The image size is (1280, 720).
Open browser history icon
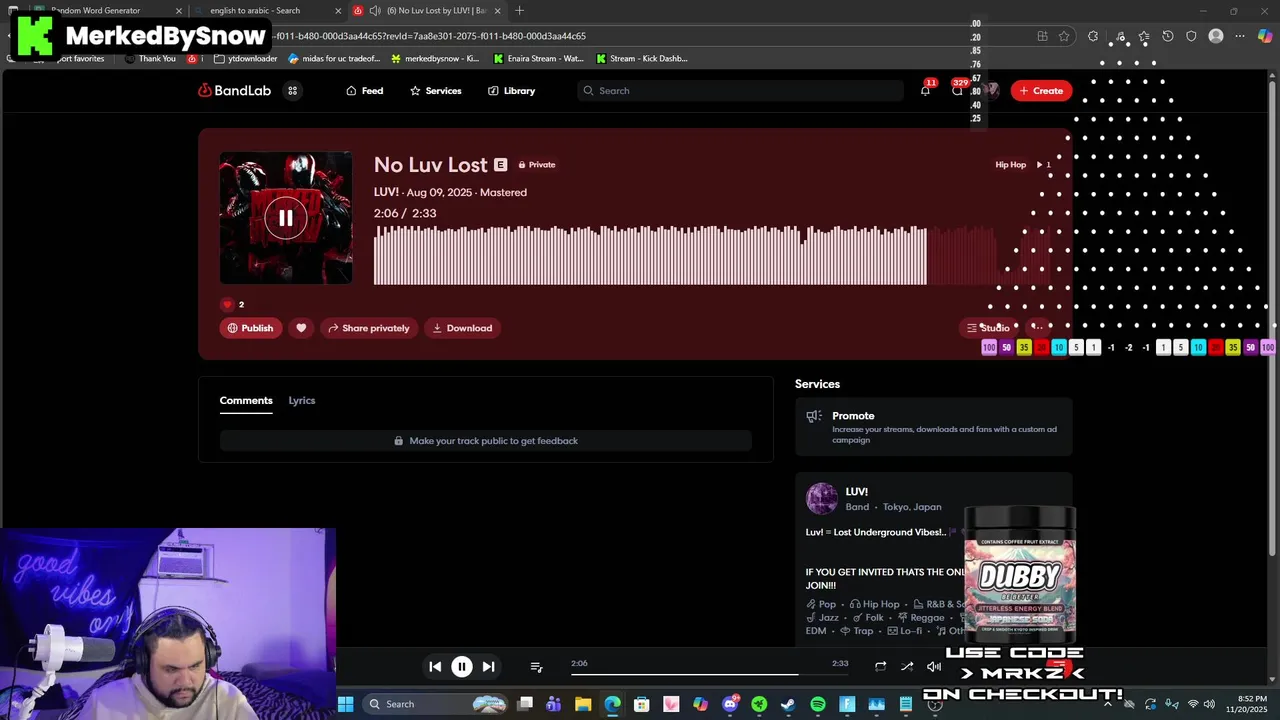coord(1168,36)
